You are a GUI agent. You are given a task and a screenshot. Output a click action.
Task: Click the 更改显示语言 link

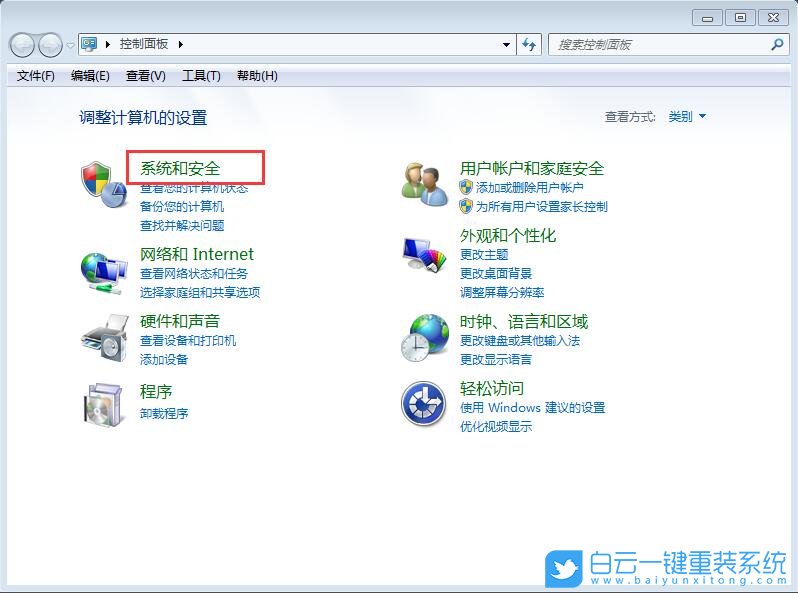tap(496, 359)
